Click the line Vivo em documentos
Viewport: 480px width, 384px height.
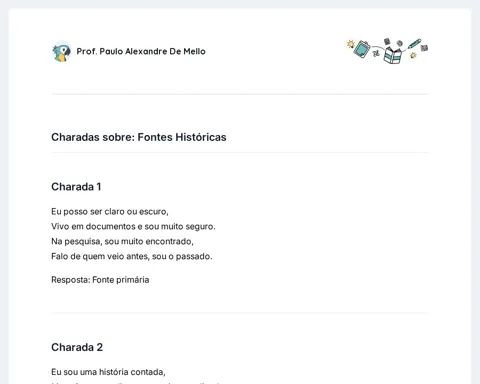click(133, 227)
